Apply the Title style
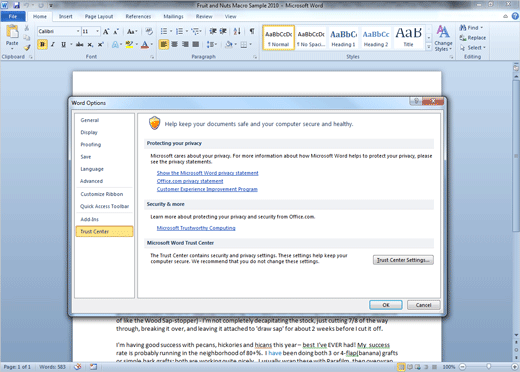This screenshot has width=520, height=372. pyautogui.click(x=408, y=38)
